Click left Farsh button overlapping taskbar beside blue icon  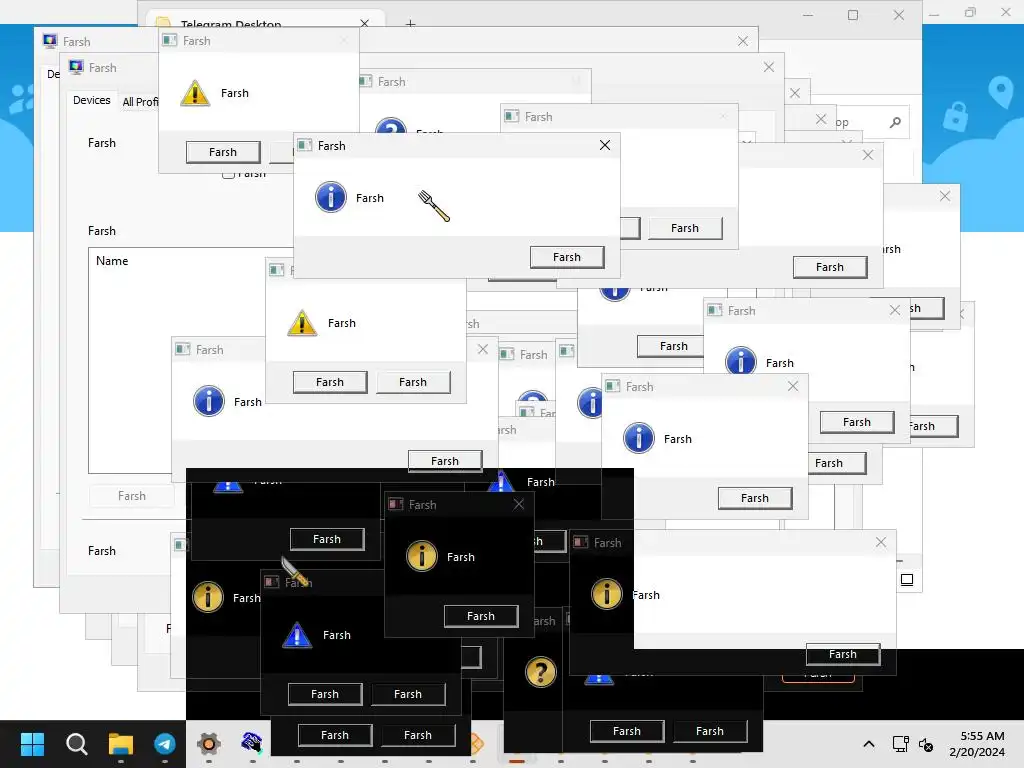[x=335, y=735]
